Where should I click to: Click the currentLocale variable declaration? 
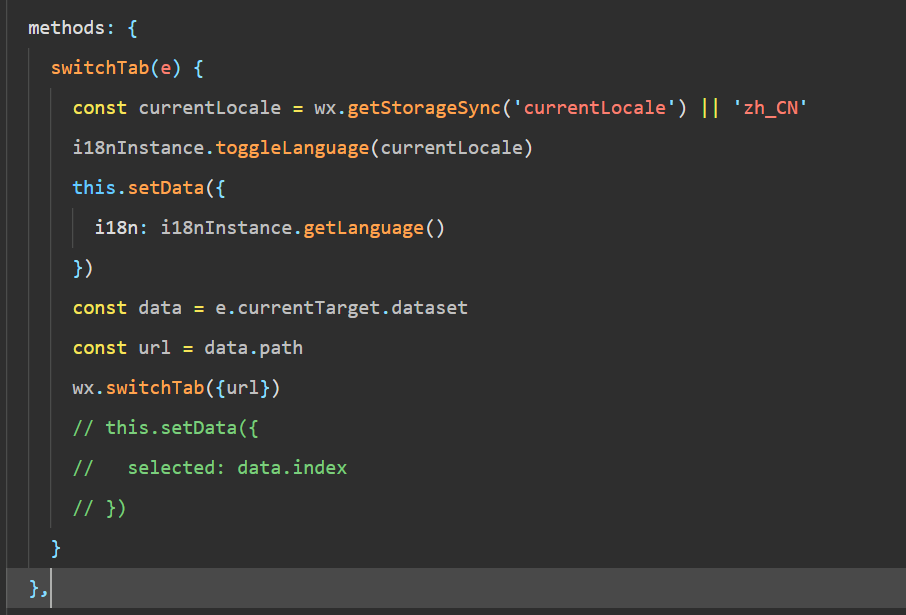(210, 108)
